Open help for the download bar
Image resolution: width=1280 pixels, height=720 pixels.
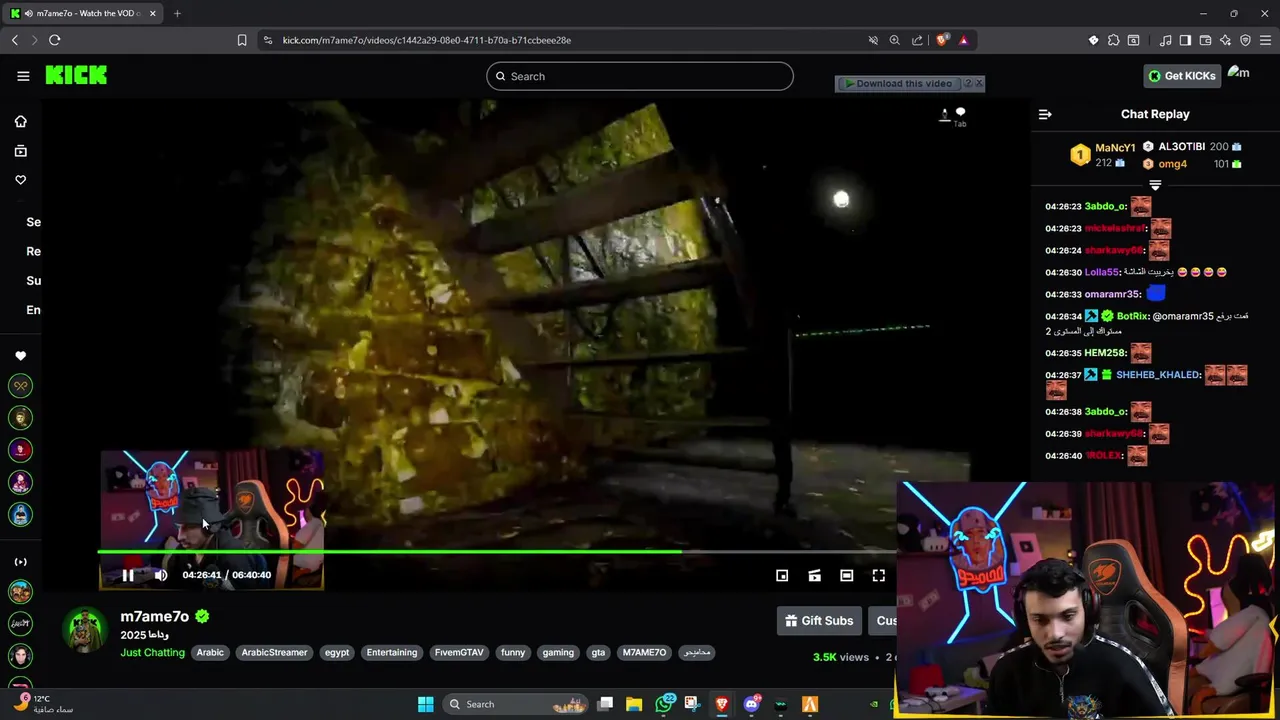click(967, 84)
